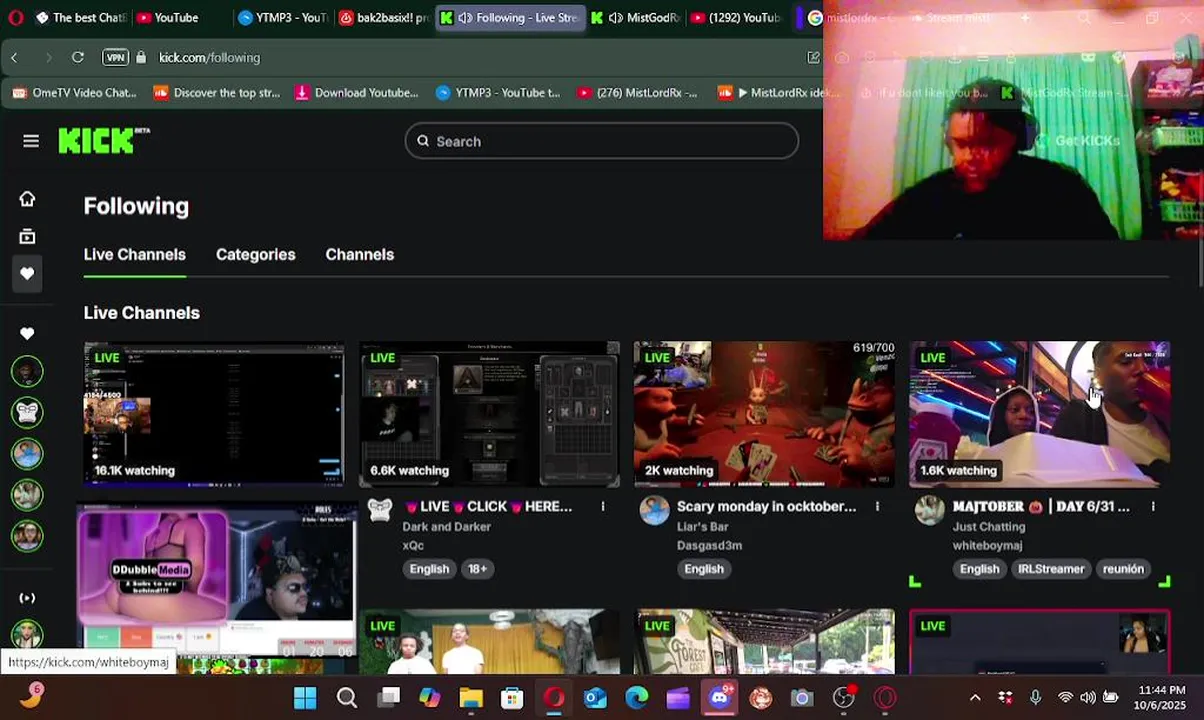Screen dimensions: 1204x720
Task: Open the thumbnail with 1.6K watching
Action: [x=1039, y=414]
